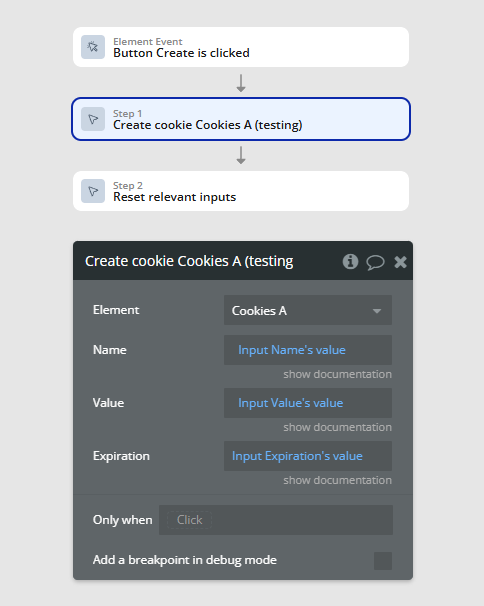
Task: Select Step 1 Create cookie action
Action: 241,119
